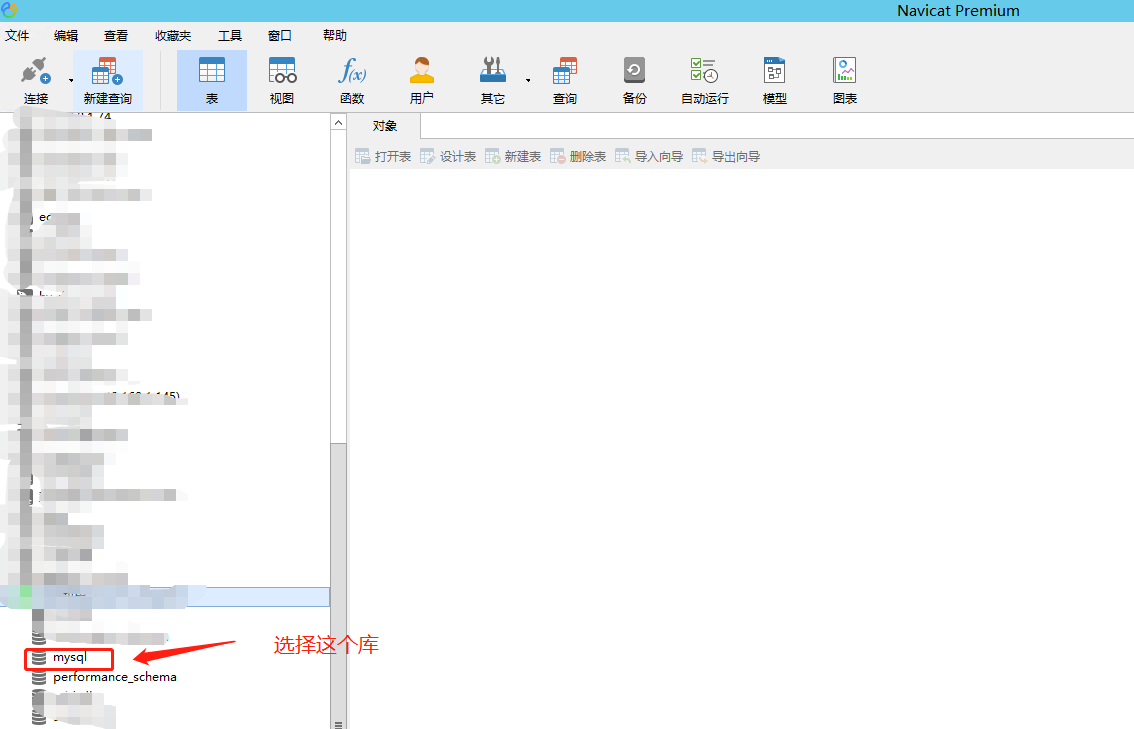Click the connection tree scrollbar up arrow
Viewport: 1134px width, 729px height.
[x=338, y=122]
